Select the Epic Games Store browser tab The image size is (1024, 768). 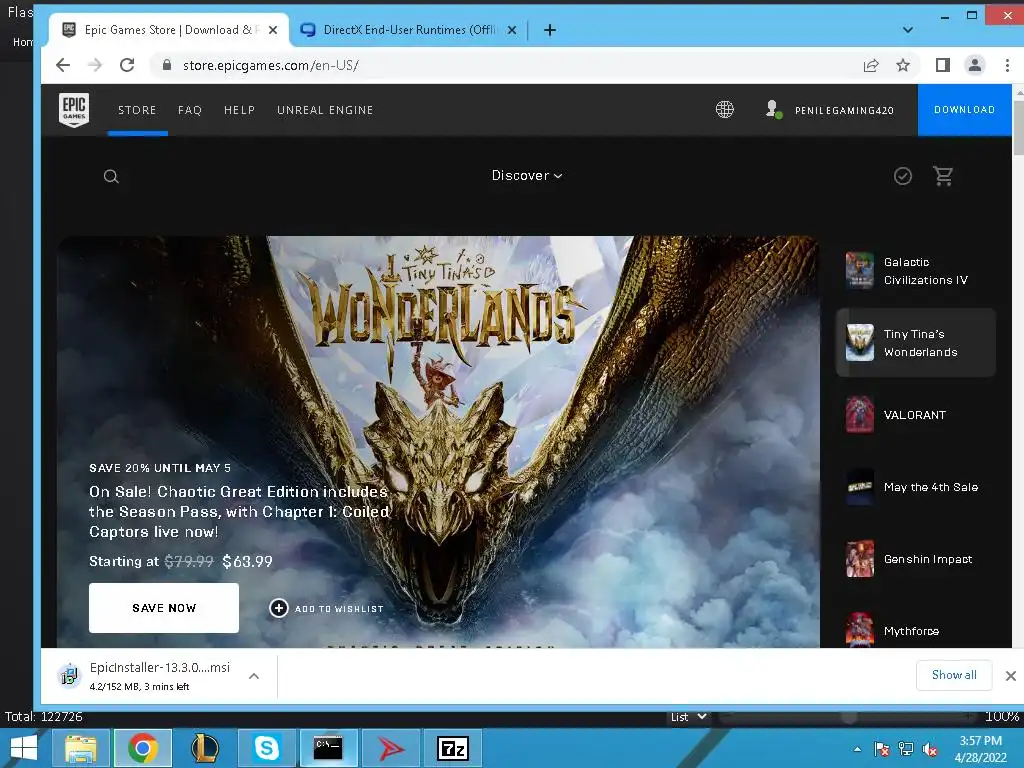tap(168, 30)
